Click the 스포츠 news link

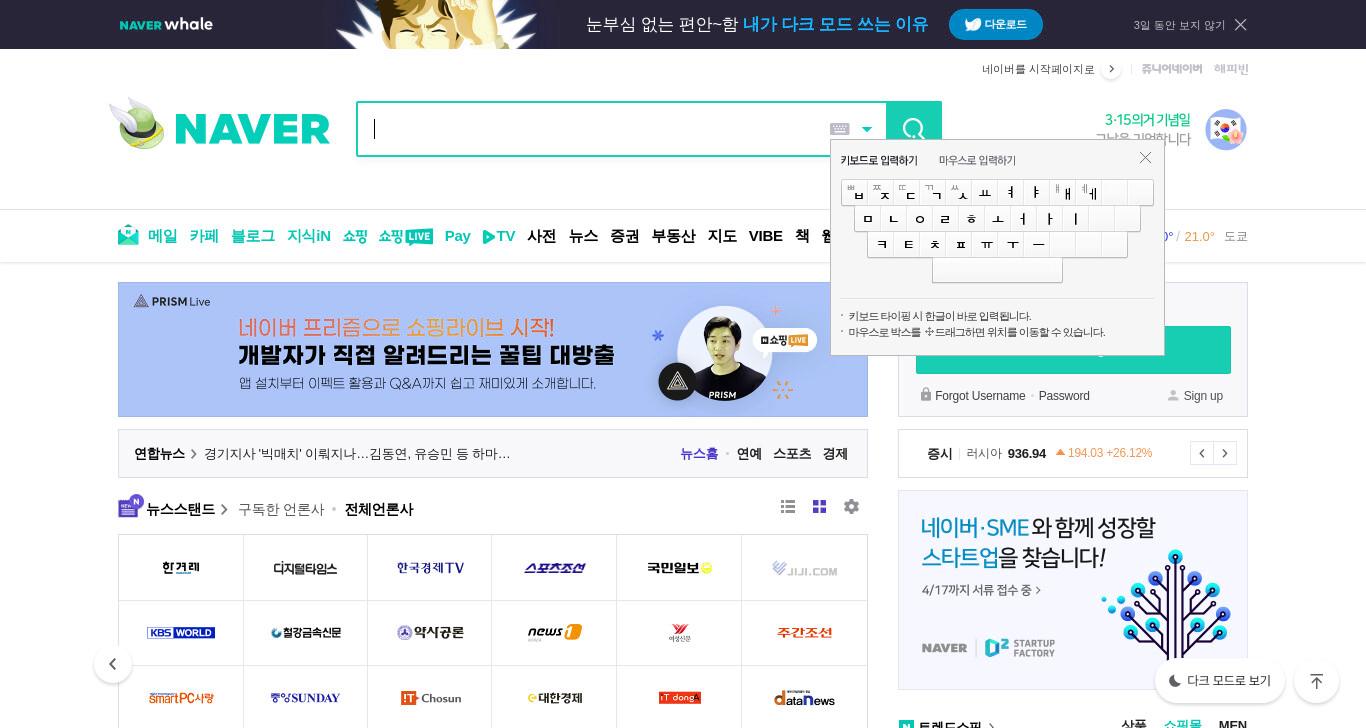(792, 454)
